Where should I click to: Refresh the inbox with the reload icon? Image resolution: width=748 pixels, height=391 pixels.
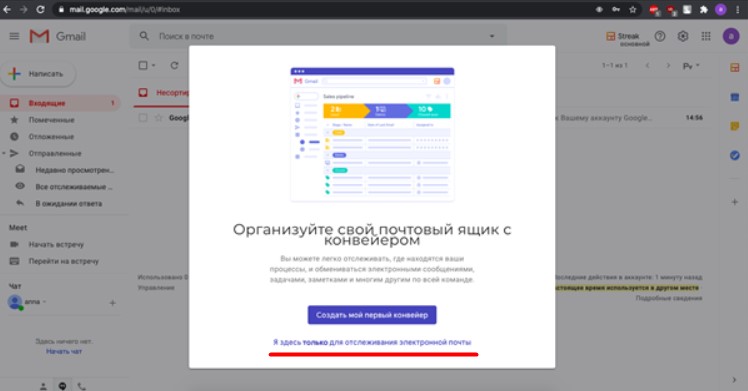[175, 65]
